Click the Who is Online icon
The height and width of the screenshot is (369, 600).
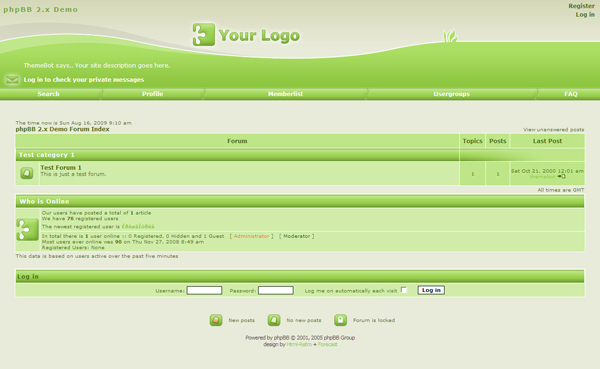tap(27, 229)
